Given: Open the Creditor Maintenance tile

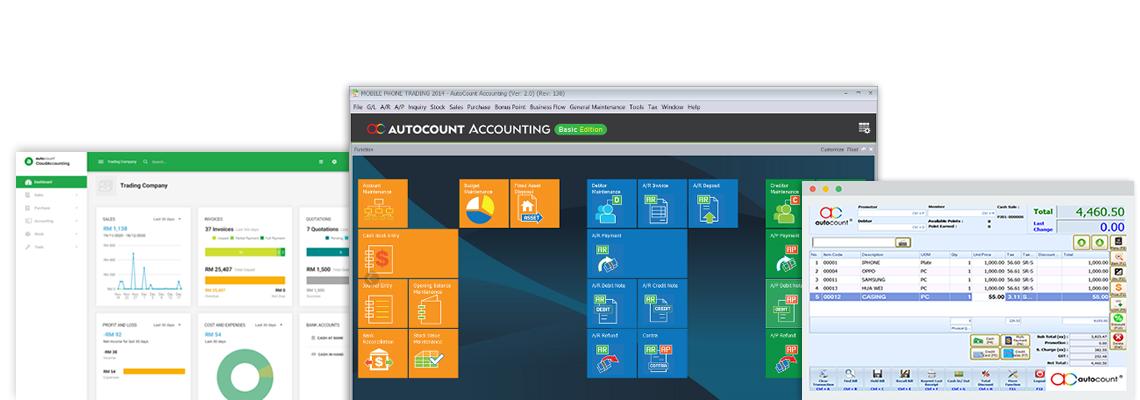Looking at the screenshot, I should pyautogui.click(x=784, y=204).
